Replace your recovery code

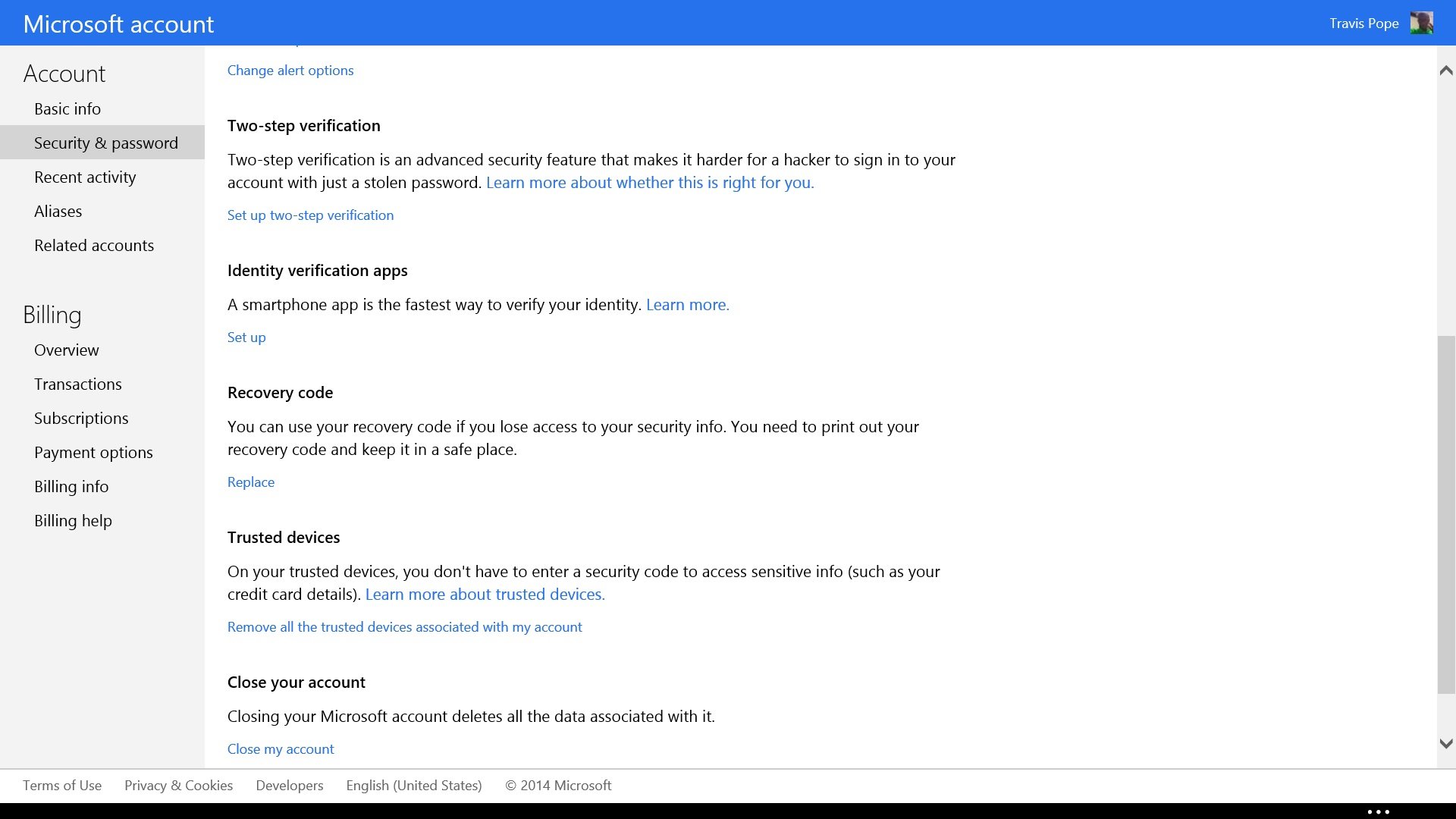250,482
